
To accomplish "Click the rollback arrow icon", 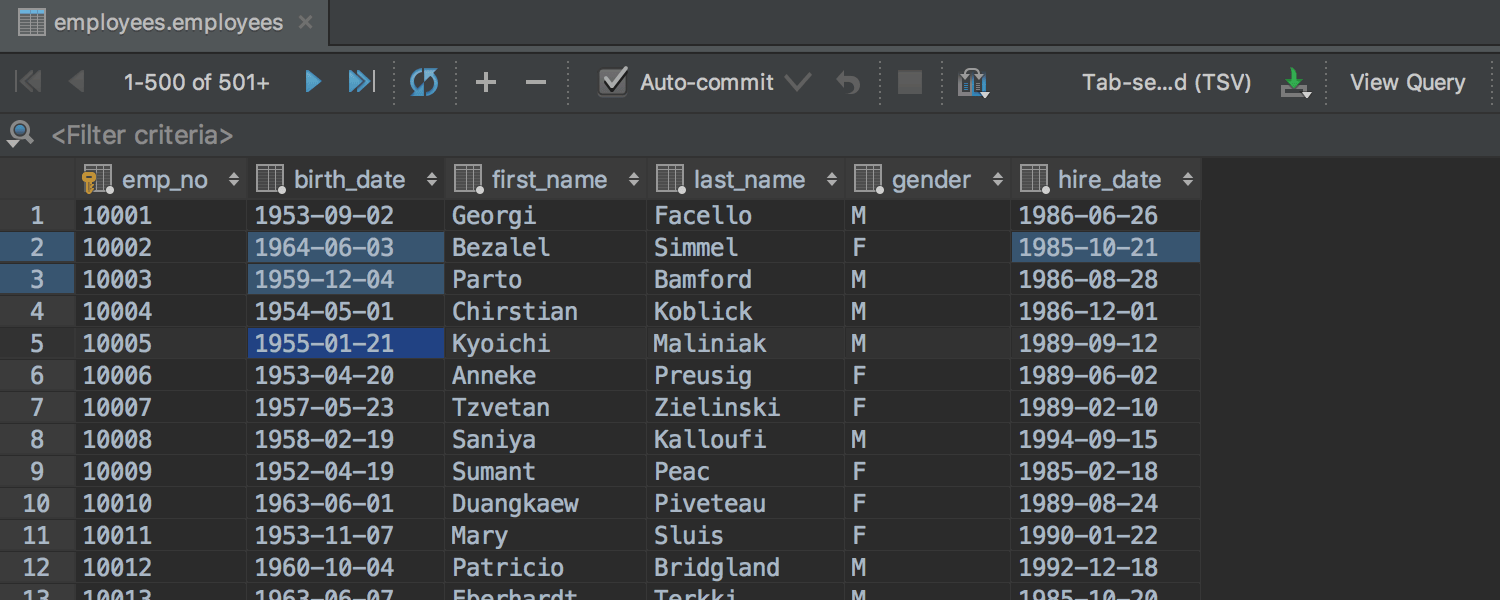I will 848,82.
